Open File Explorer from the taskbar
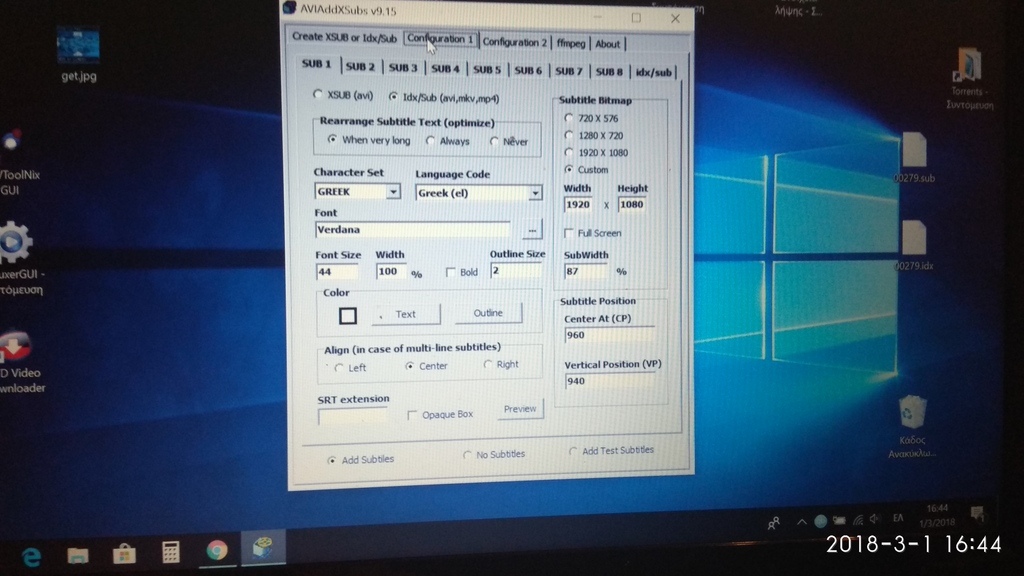Screen dimensions: 1024x576 78,554
